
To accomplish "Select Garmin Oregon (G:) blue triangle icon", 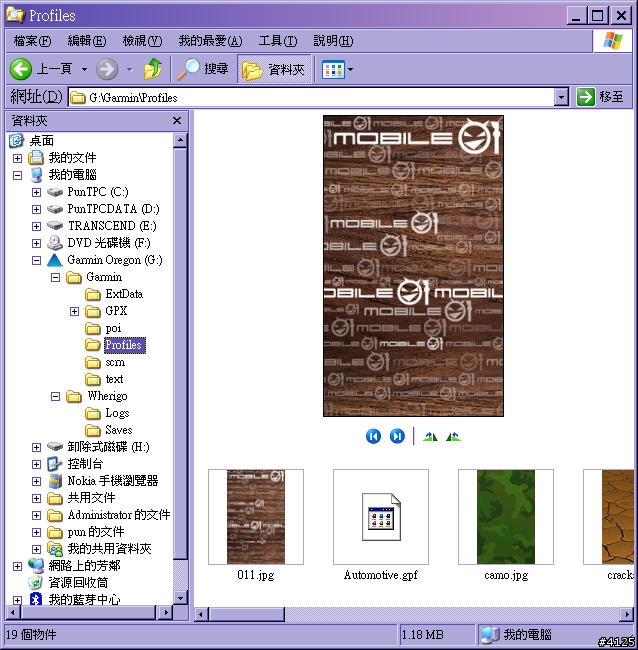I will [x=55, y=260].
